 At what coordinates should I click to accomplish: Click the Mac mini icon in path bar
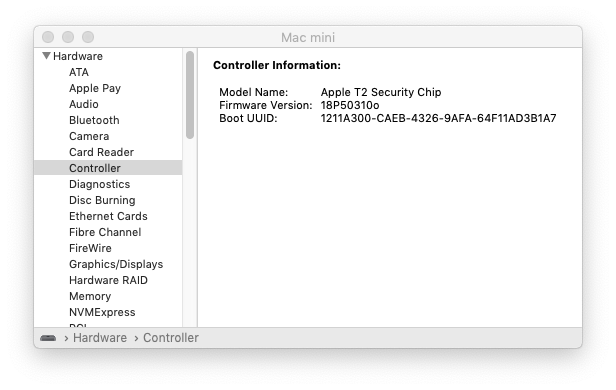(x=48, y=338)
